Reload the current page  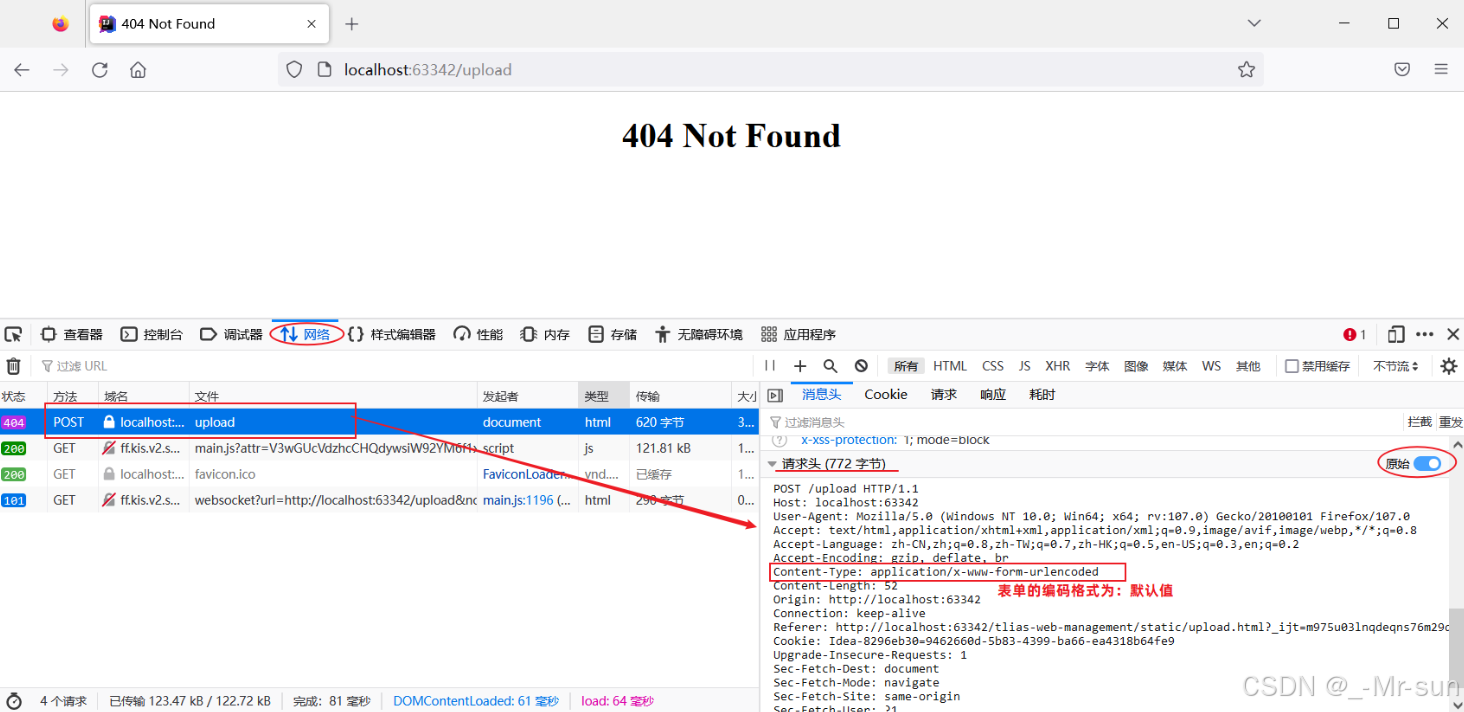pyautogui.click(x=100, y=70)
